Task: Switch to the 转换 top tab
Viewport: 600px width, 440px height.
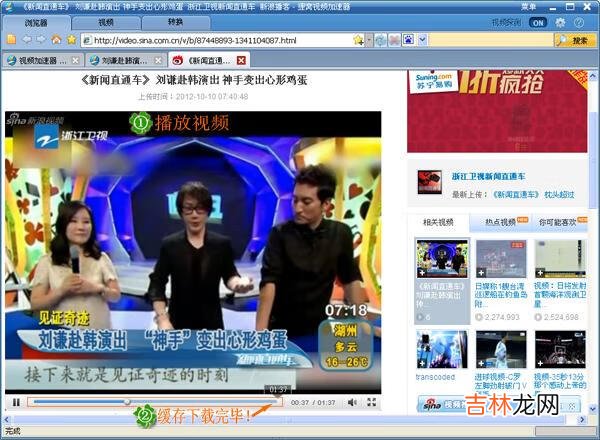Action: tap(175, 21)
